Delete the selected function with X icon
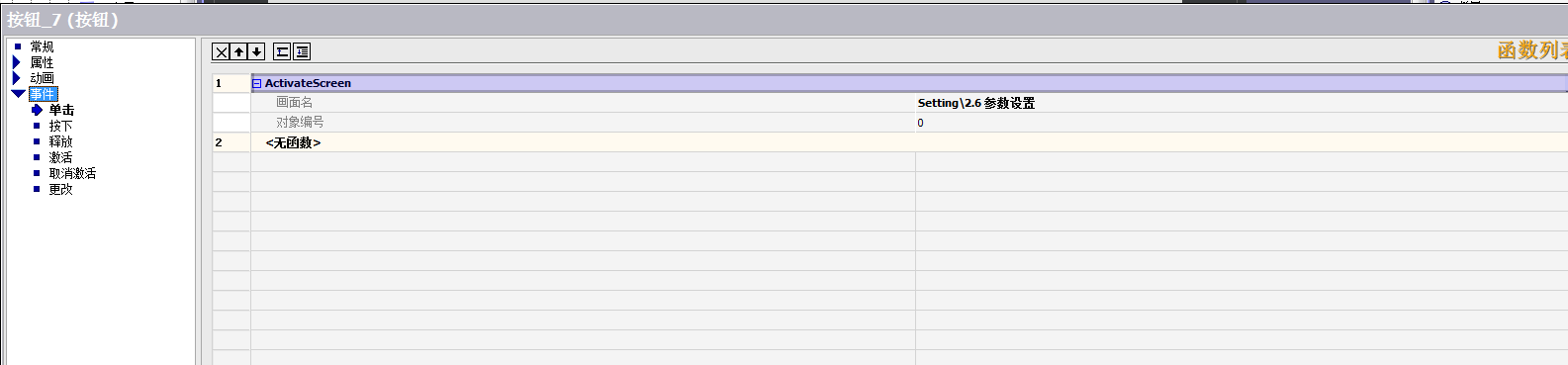1568x365 pixels. pyautogui.click(x=222, y=51)
